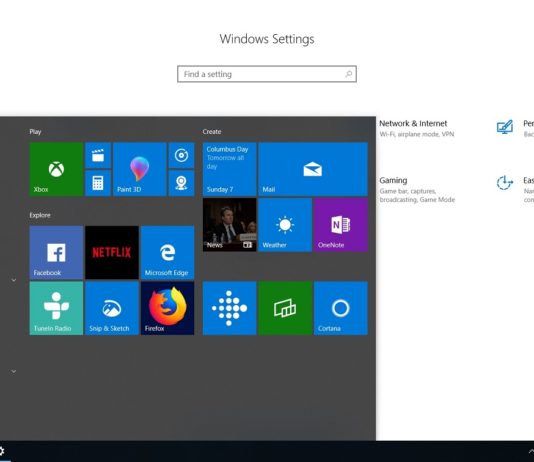Open the green monitor chart tile
This screenshot has width=534, height=462.
tap(285, 308)
